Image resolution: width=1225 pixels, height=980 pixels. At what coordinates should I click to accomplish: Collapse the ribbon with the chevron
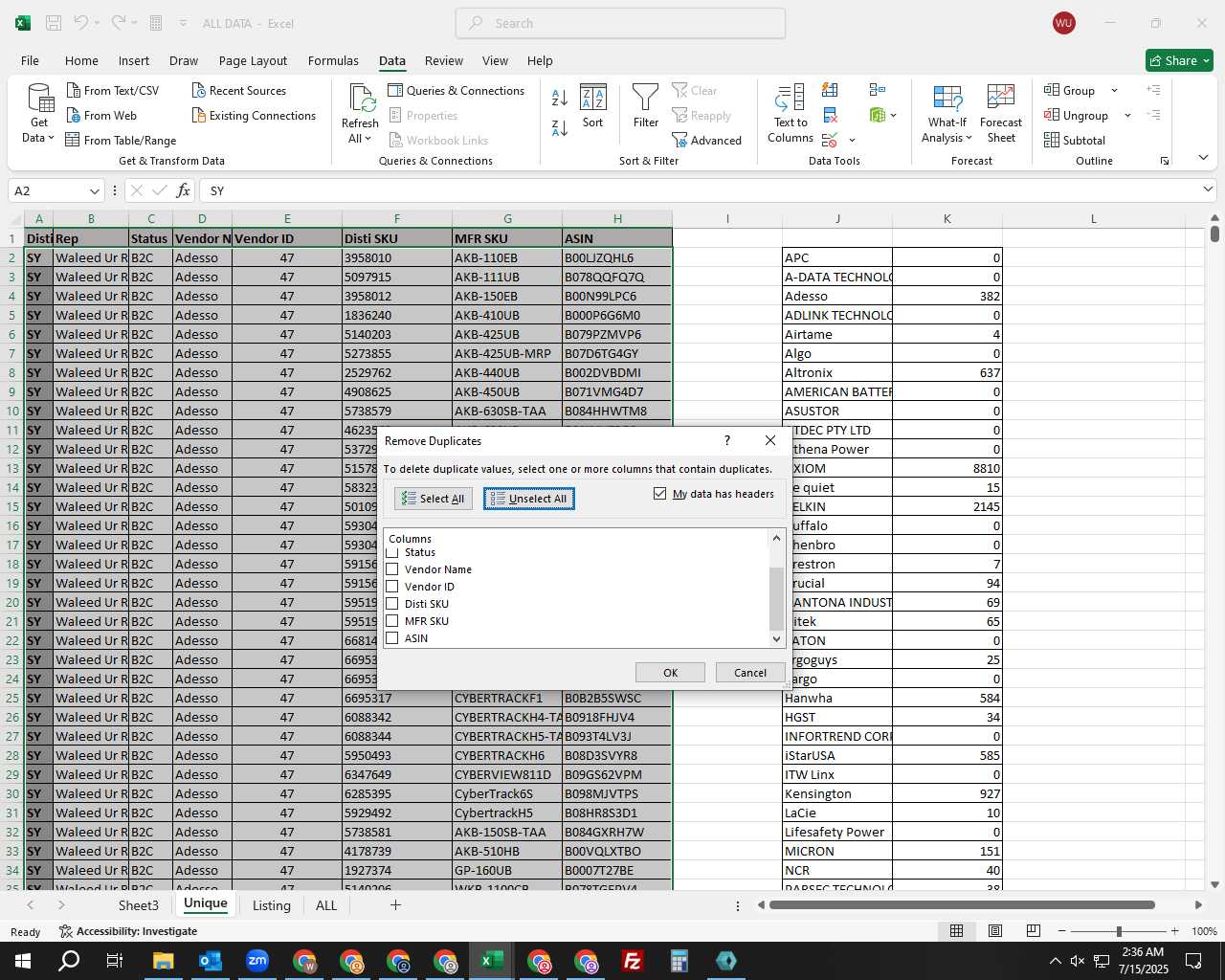coord(1203,158)
